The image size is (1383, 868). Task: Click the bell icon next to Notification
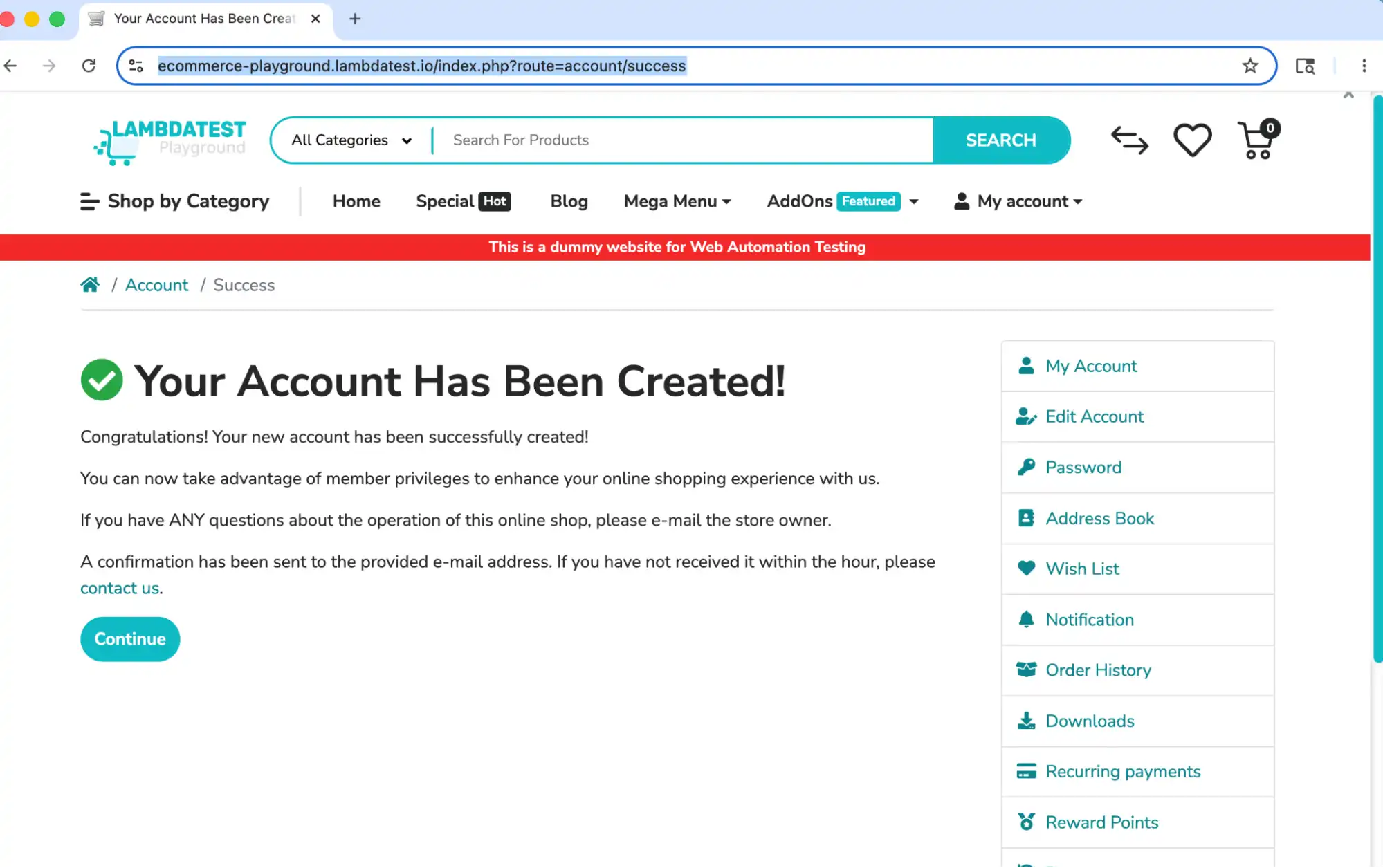tap(1026, 620)
